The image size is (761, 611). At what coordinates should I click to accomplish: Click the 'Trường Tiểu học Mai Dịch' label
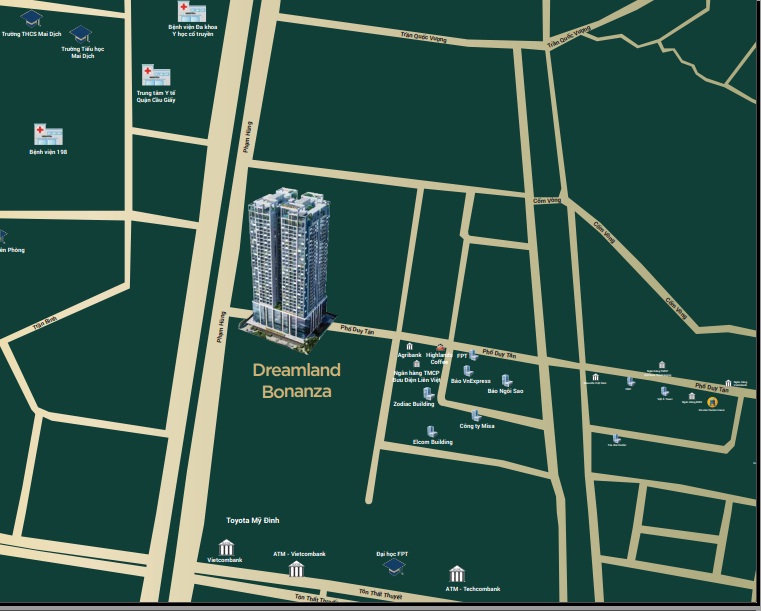[83, 52]
